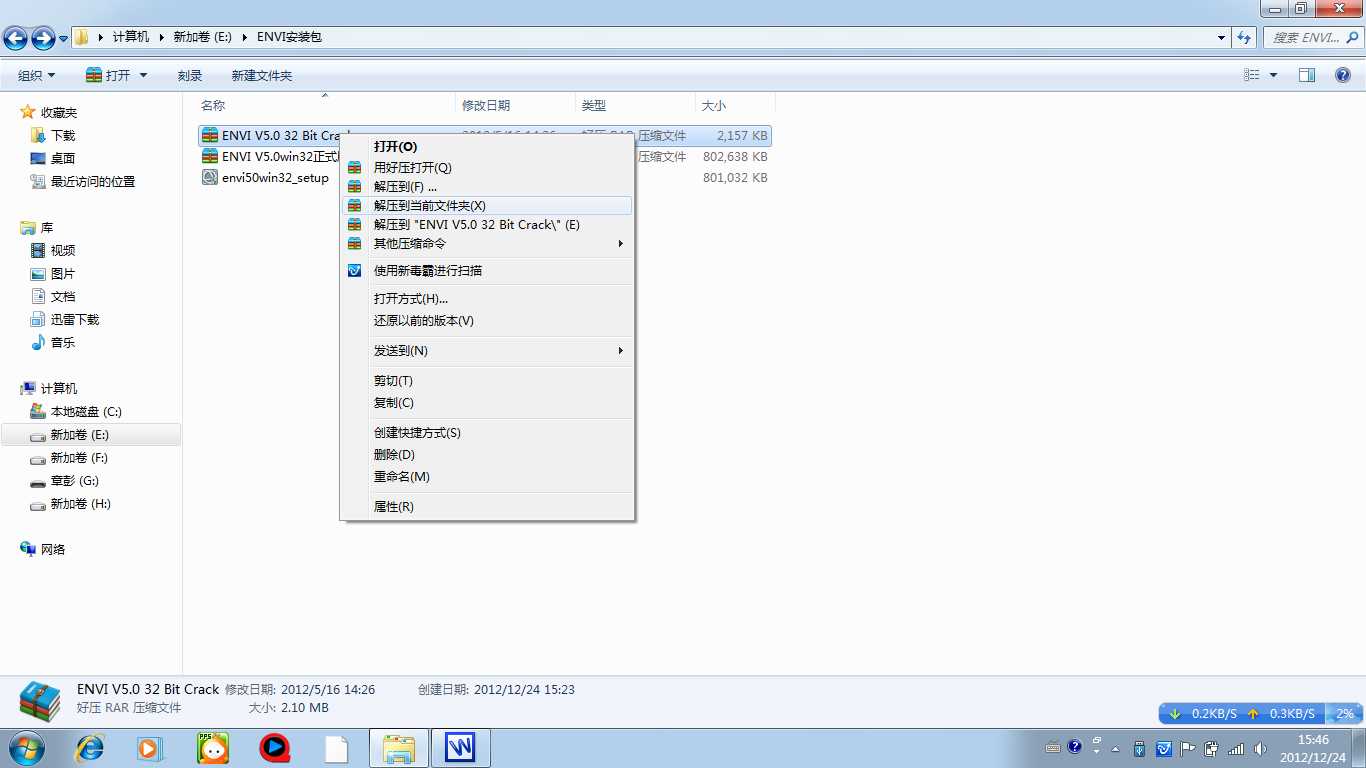The width and height of the screenshot is (1366, 768).
Task: Click the 新建文件夹 button
Action: point(262,75)
